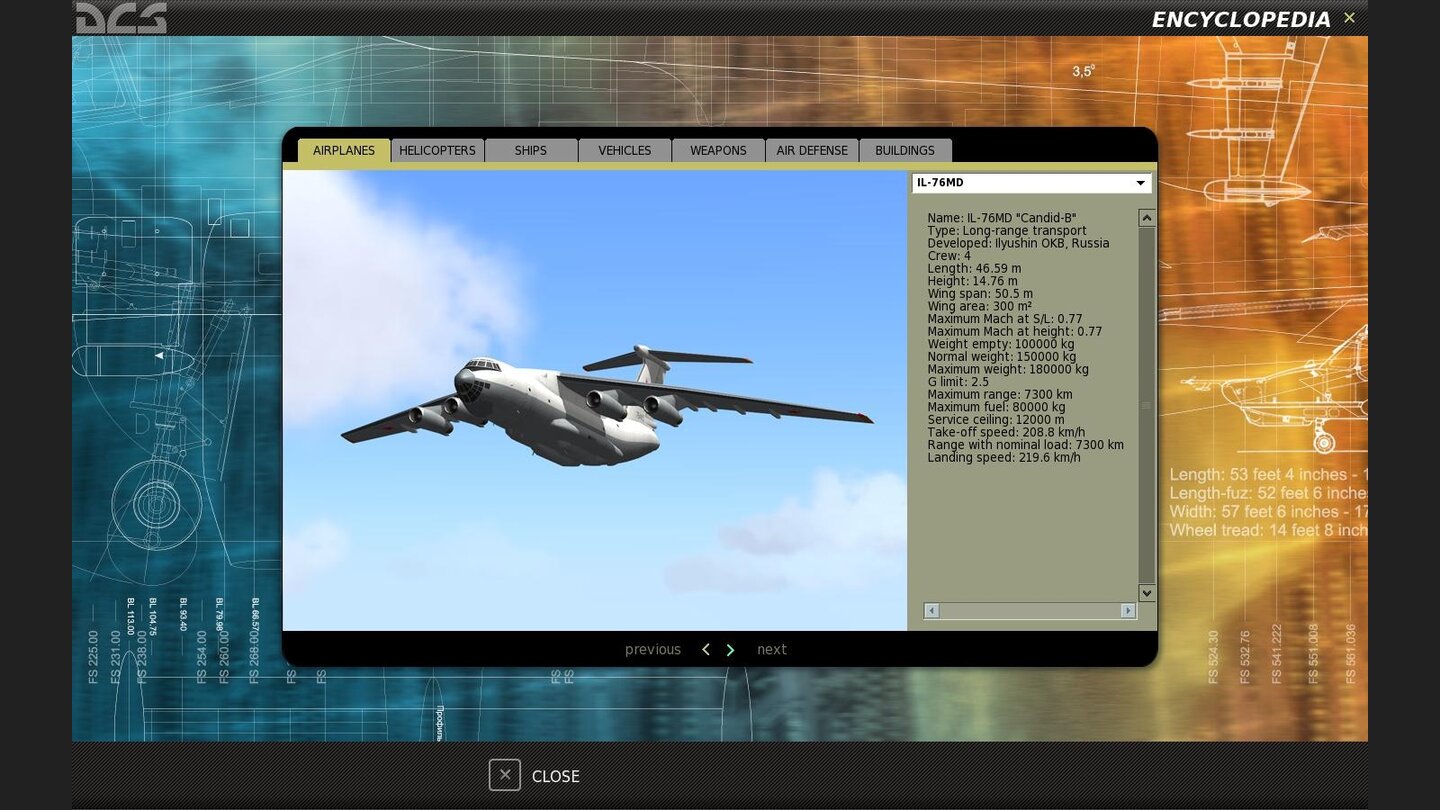1440x810 pixels.
Task: Click the 'Crew: 4' line
Action: 949,256
